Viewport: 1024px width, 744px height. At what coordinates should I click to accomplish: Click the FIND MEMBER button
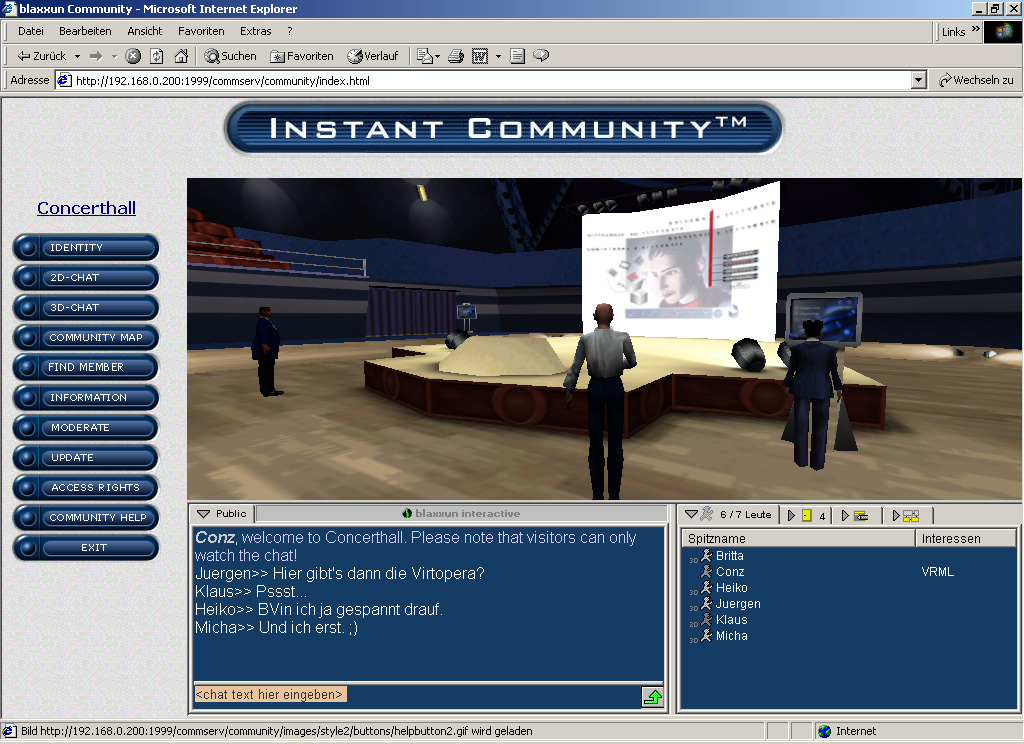point(86,367)
